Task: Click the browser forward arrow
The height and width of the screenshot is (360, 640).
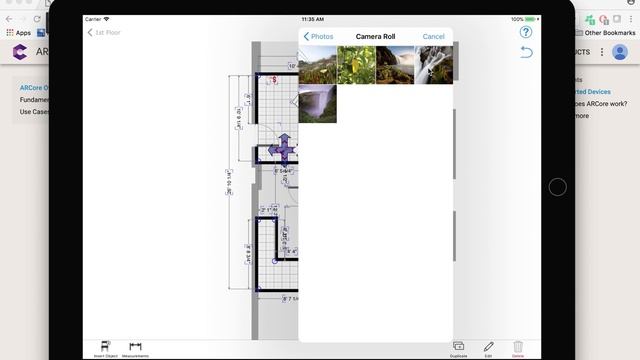Action: 22,19
